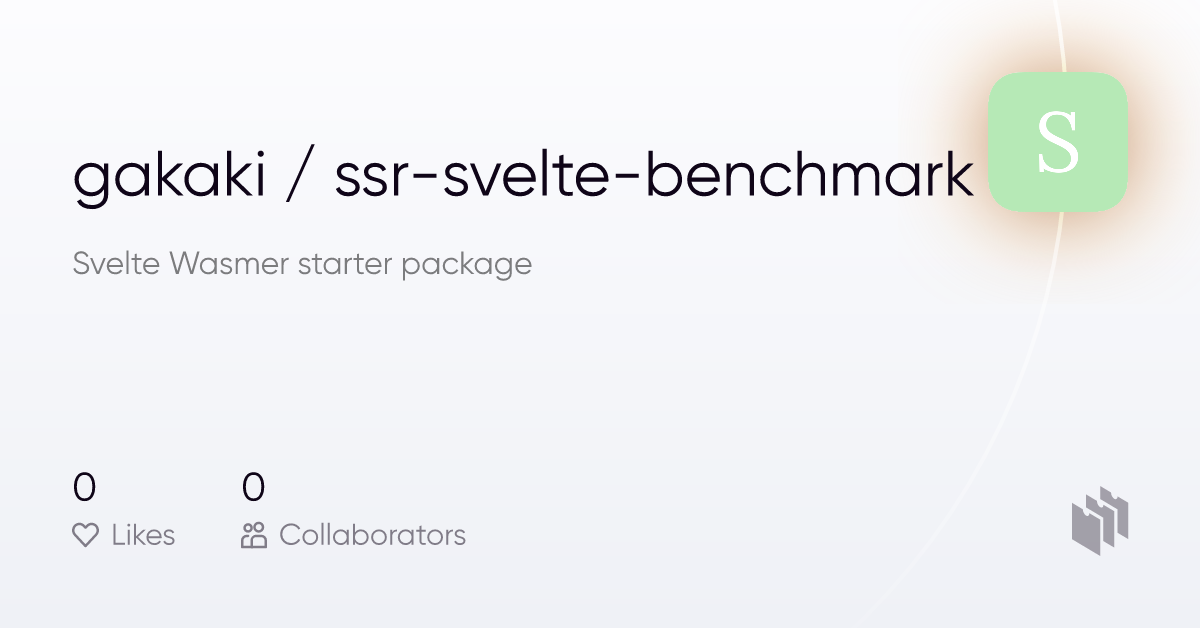
Task: Open the Wasmer logo in the corner
Action: 1100,520
